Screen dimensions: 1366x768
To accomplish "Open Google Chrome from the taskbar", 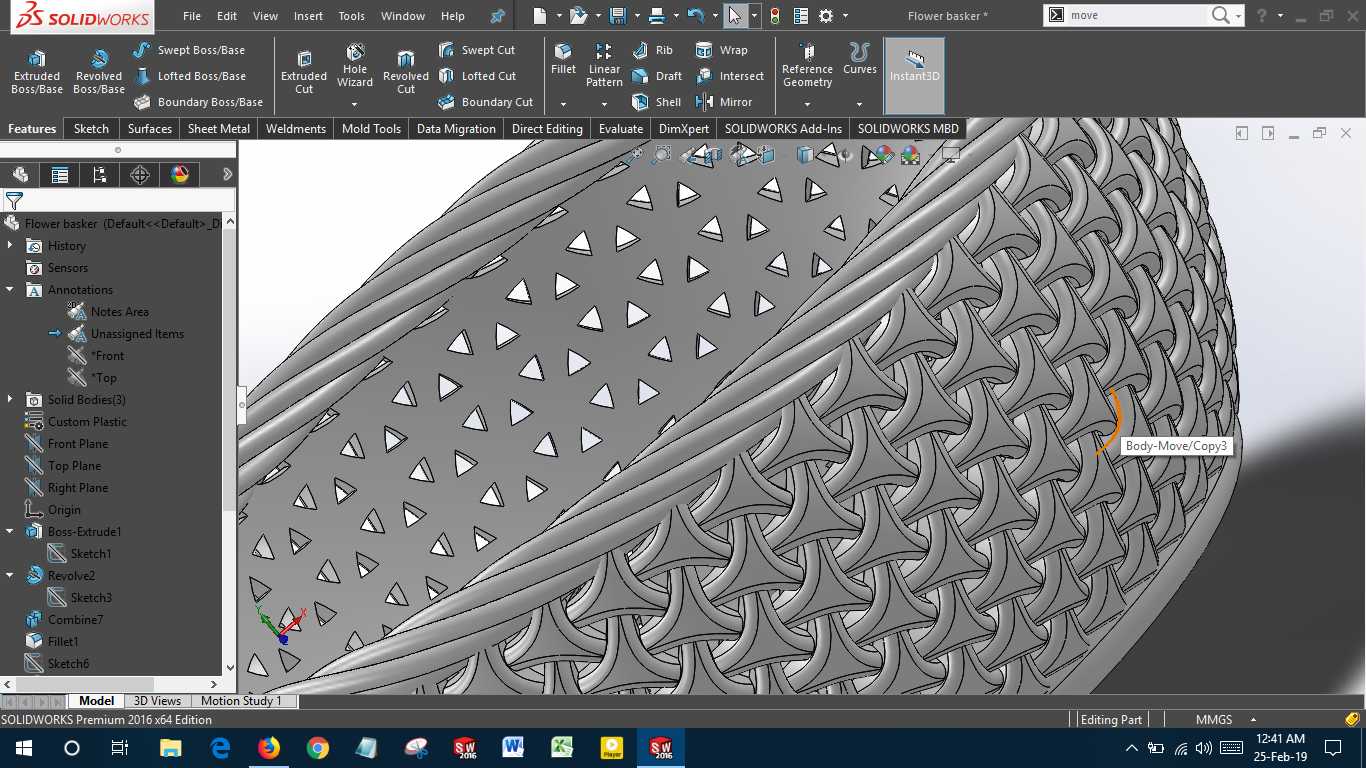I will click(x=318, y=748).
